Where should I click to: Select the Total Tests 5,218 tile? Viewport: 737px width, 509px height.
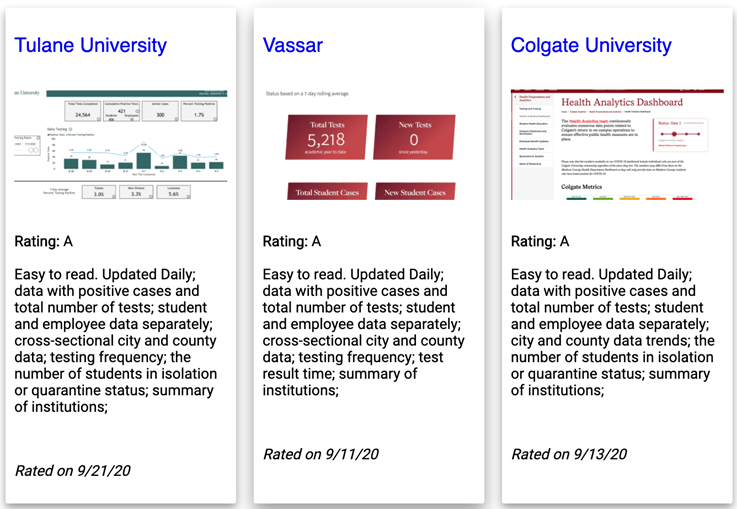pos(326,137)
